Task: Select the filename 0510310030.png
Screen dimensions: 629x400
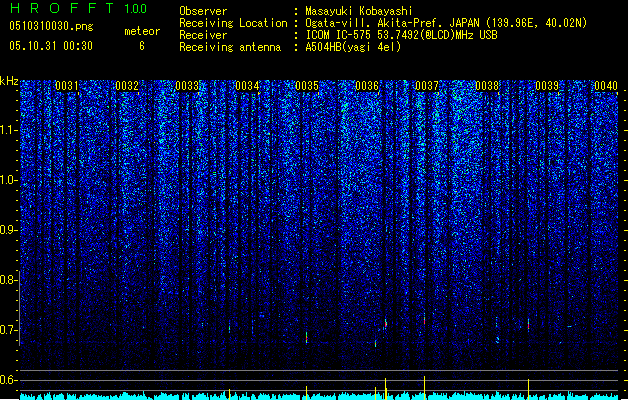Action: [51, 26]
